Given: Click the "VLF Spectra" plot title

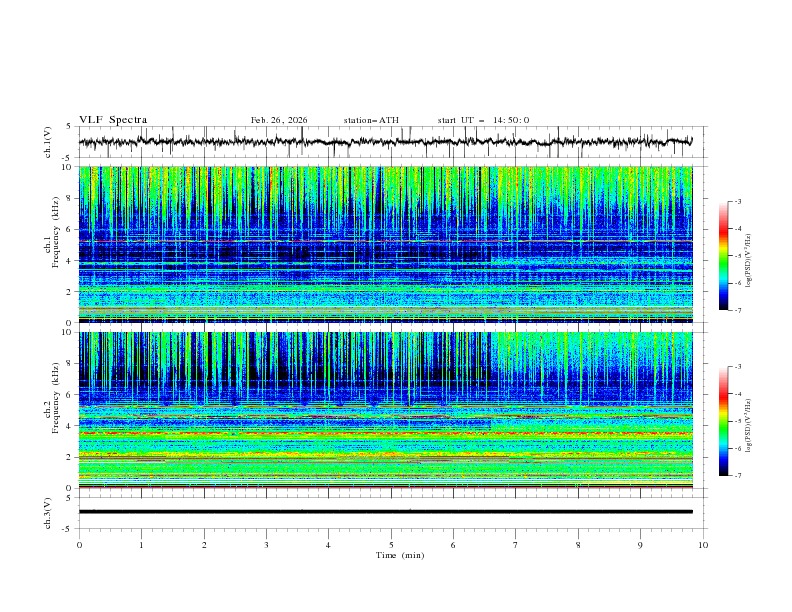Looking at the screenshot, I should [x=113, y=120].
